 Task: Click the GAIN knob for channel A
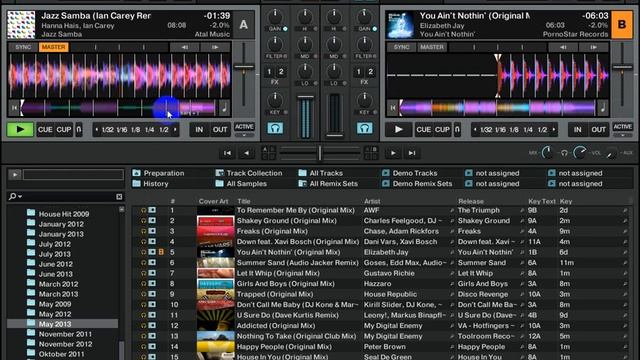[275, 17]
